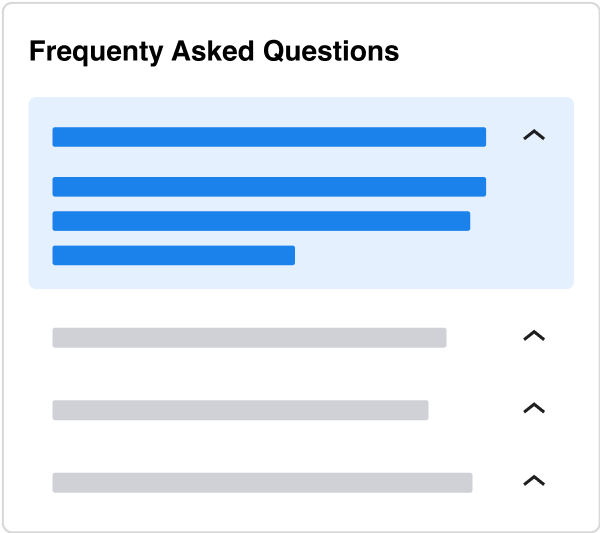Screen dimensions: 600x533
Task: Expand the last FAQ item chevron
Action: tap(534, 482)
